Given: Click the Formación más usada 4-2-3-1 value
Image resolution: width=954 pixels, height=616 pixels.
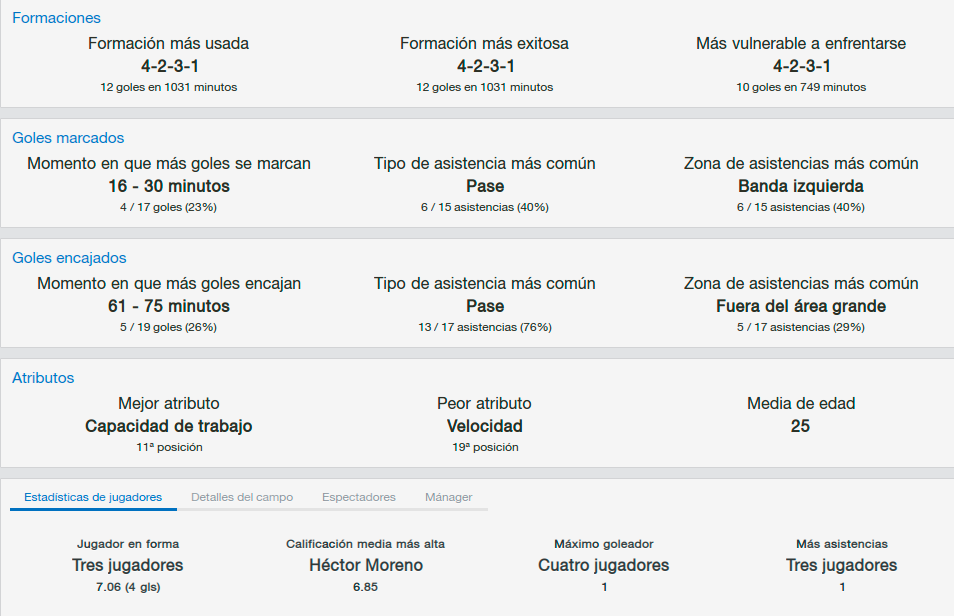Looking at the screenshot, I should [170, 66].
